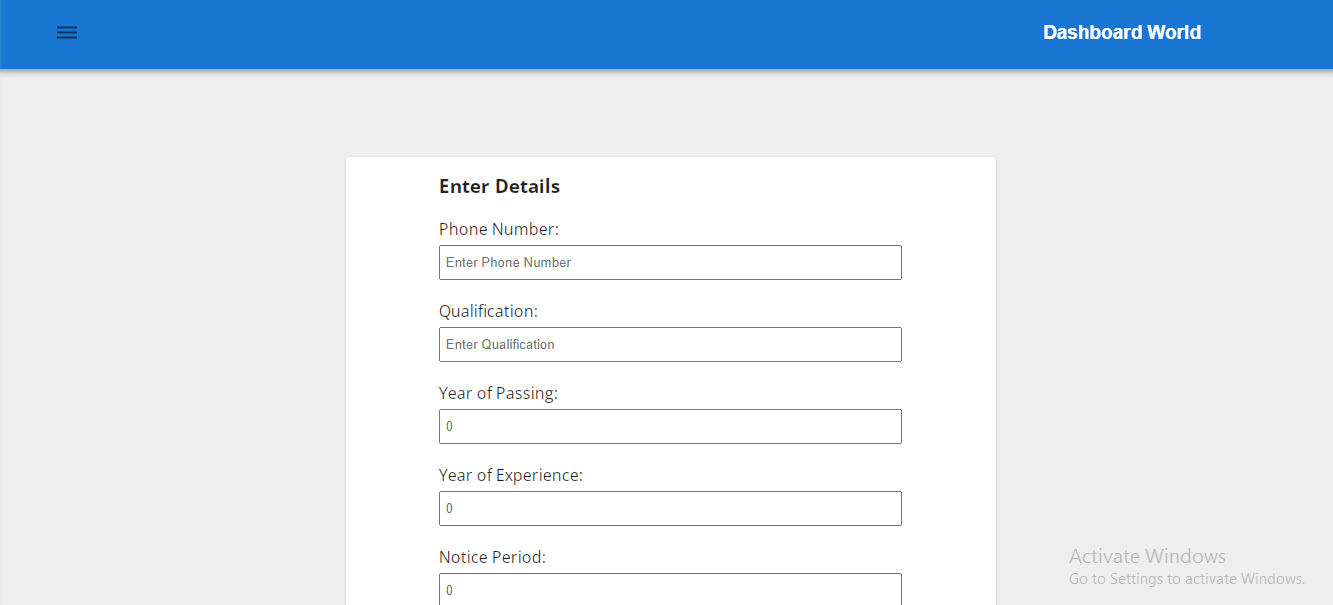Open the sidebar via the hamburger icon

[x=67, y=32]
